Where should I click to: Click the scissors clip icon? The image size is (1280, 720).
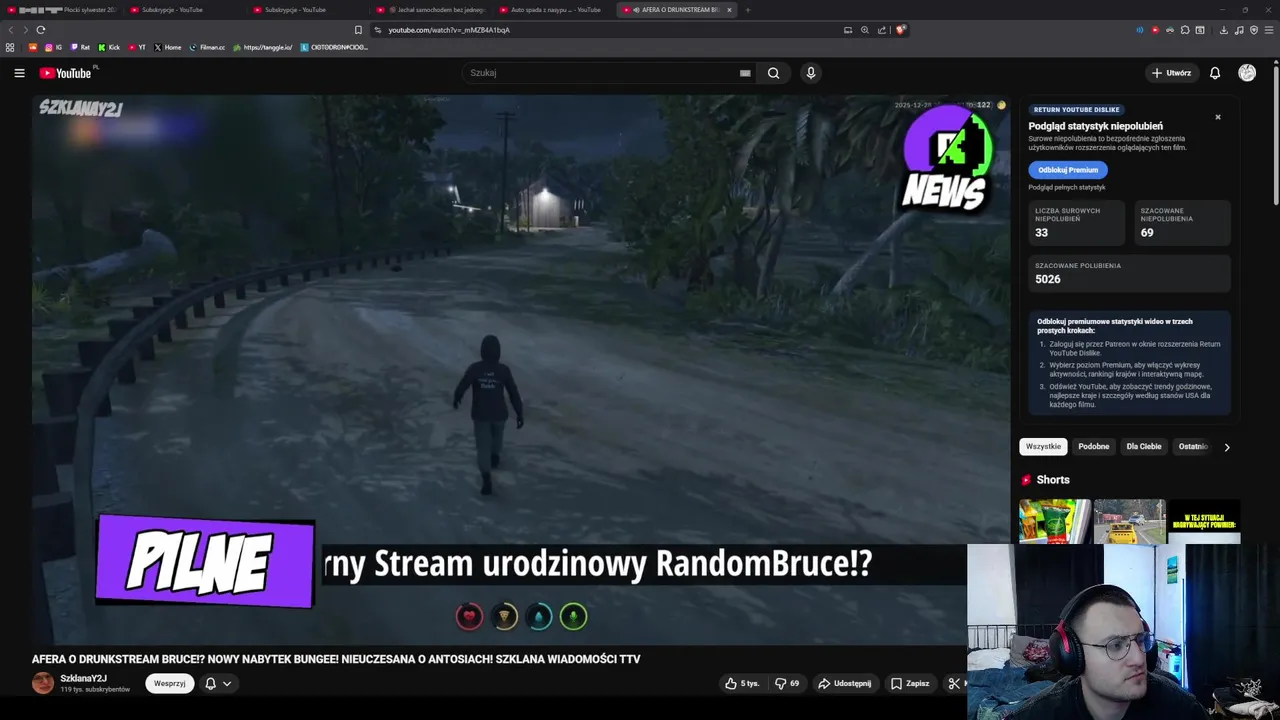click(954, 684)
